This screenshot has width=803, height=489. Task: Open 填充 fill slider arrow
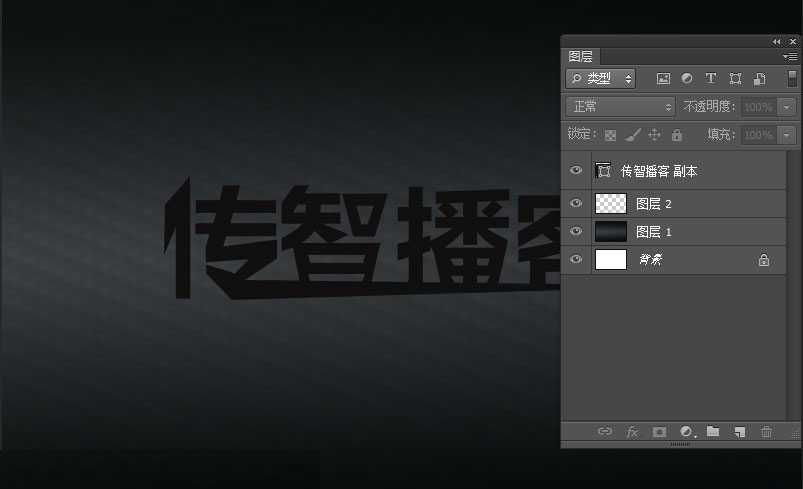pos(786,135)
